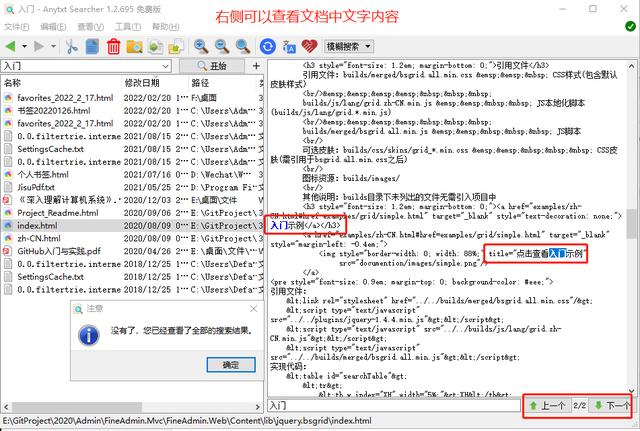Sort by the 修改日期 column header
This screenshot has width=640, height=431.
tap(155, 83)
